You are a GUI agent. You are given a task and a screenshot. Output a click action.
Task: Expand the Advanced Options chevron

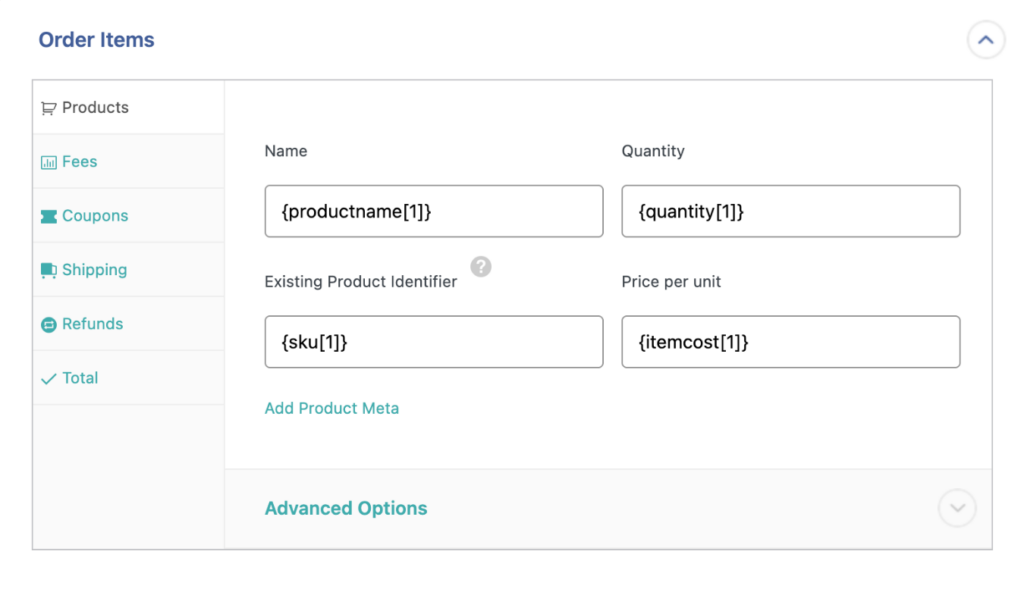[x=957, y=508]
